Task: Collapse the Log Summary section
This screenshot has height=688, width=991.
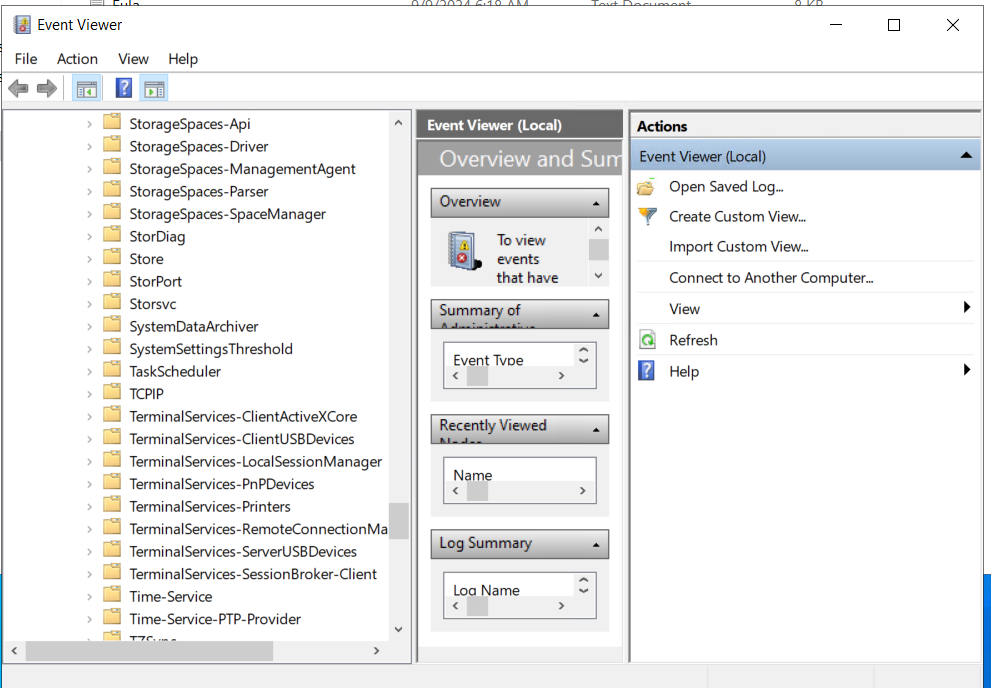Action: click(x=596, y=545)
